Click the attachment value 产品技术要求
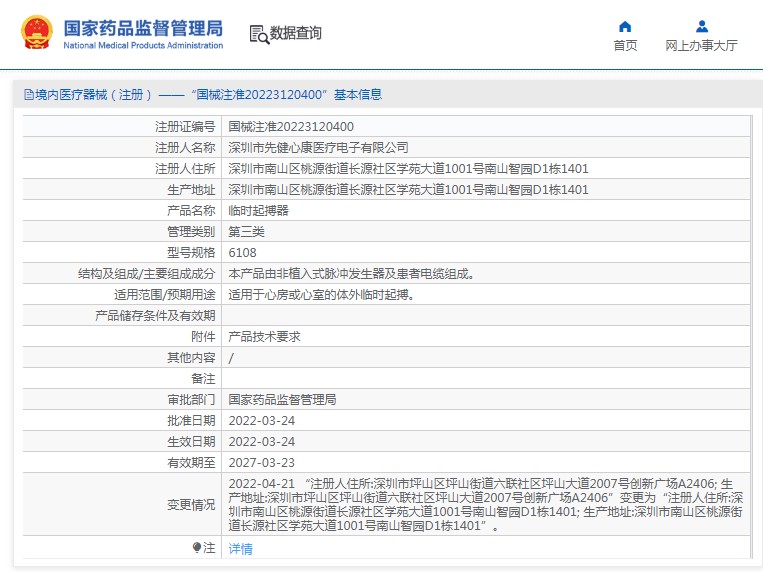Image resolution: width=763 pixels, height=572 pixels. (264, 337)
